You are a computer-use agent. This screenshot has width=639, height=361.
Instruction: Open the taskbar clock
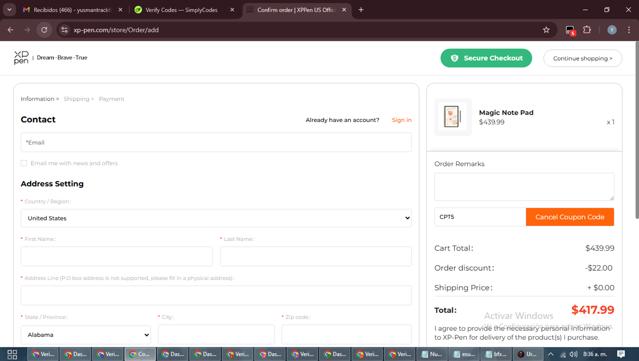point(594,354)
